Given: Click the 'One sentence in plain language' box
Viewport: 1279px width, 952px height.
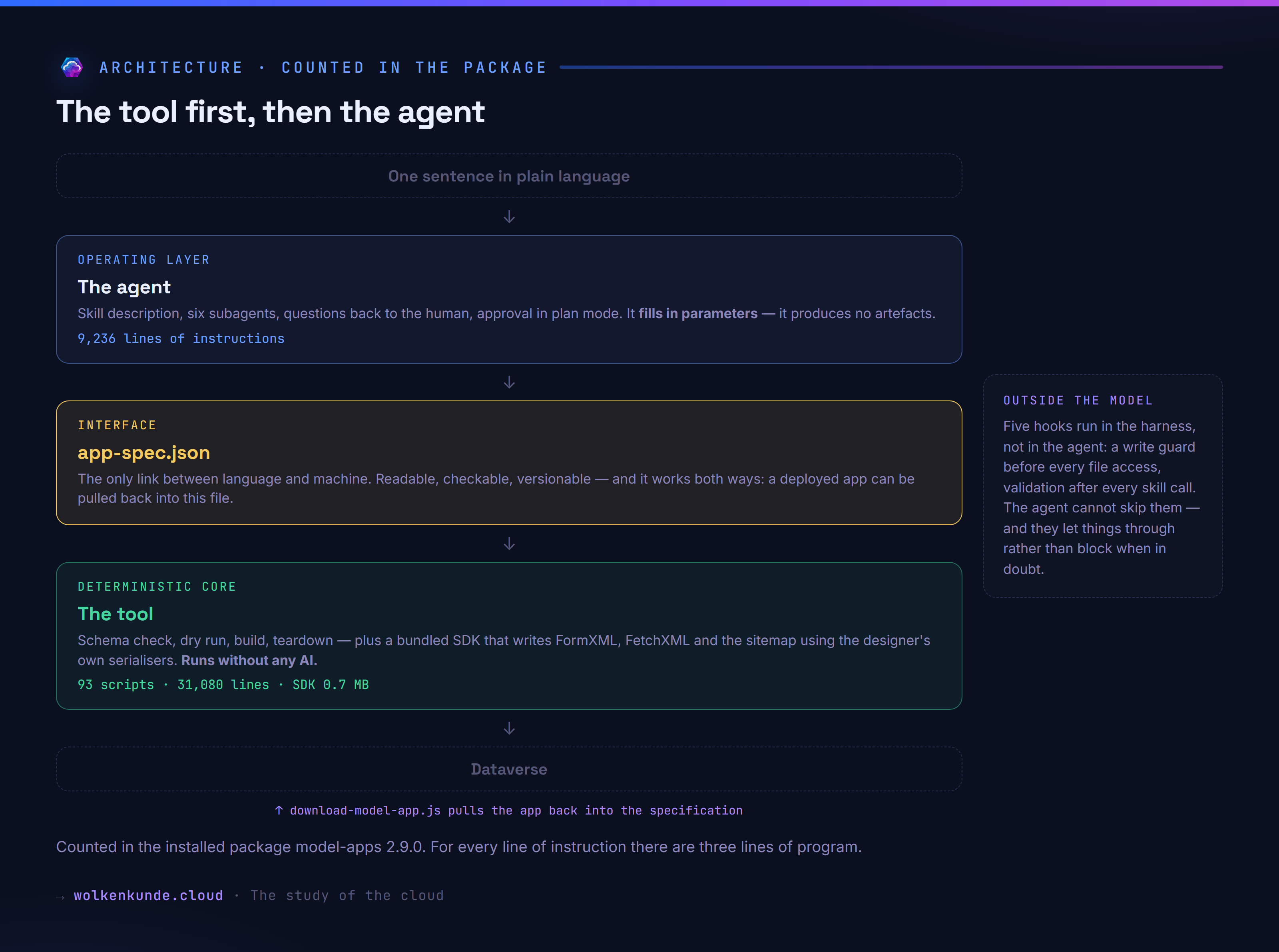Looking at the screenshot, I should click(x=509, y=176).
